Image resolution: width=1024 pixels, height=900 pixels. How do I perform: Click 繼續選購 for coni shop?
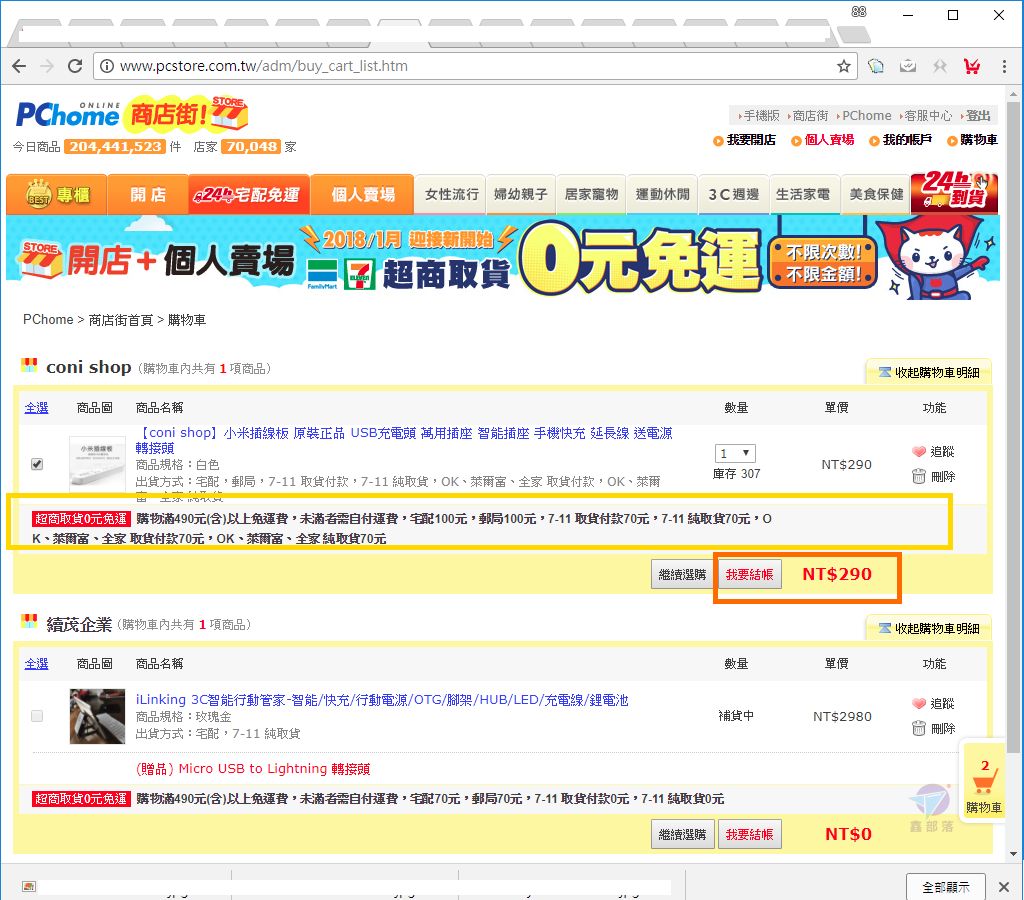pos(682,575)
